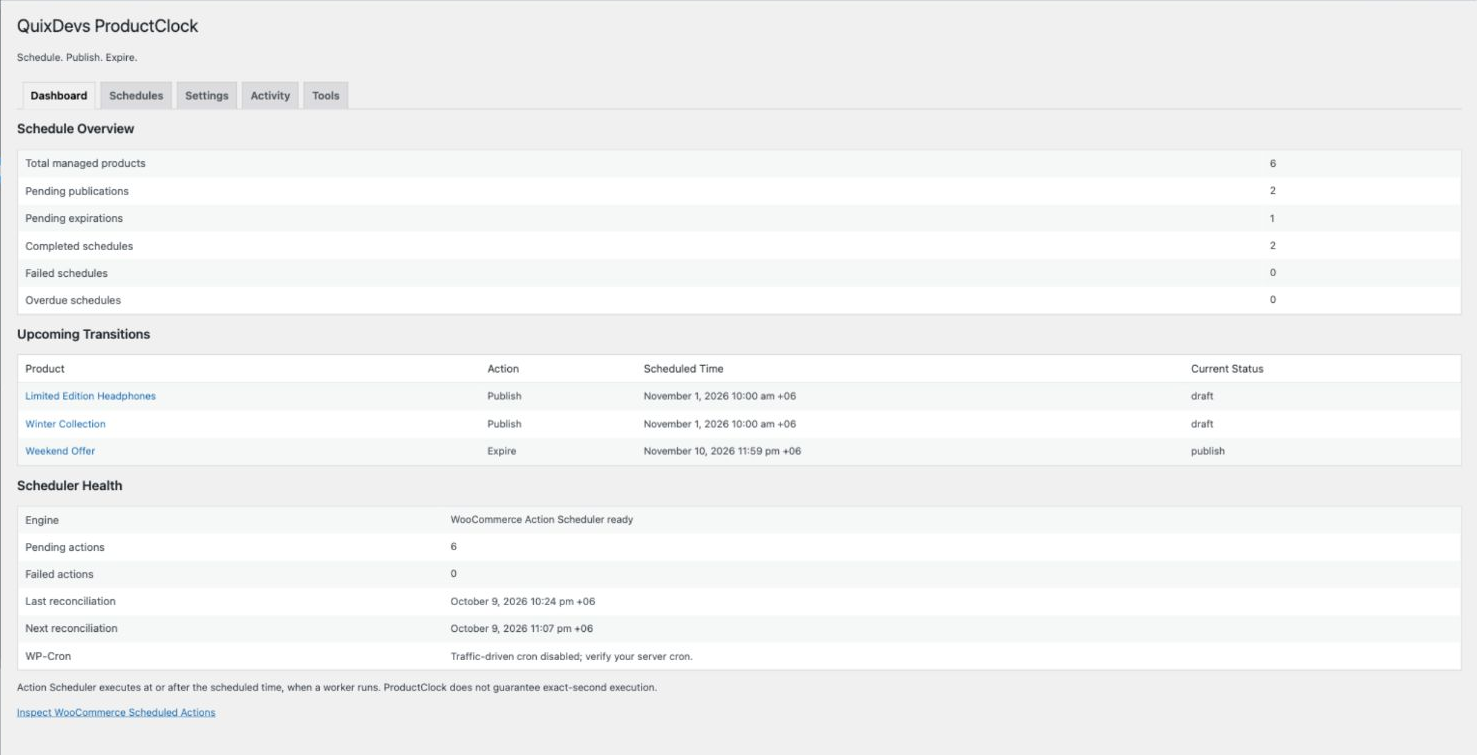Open the Schedules tab
1477x755 pixels.
tap(136, 96)
